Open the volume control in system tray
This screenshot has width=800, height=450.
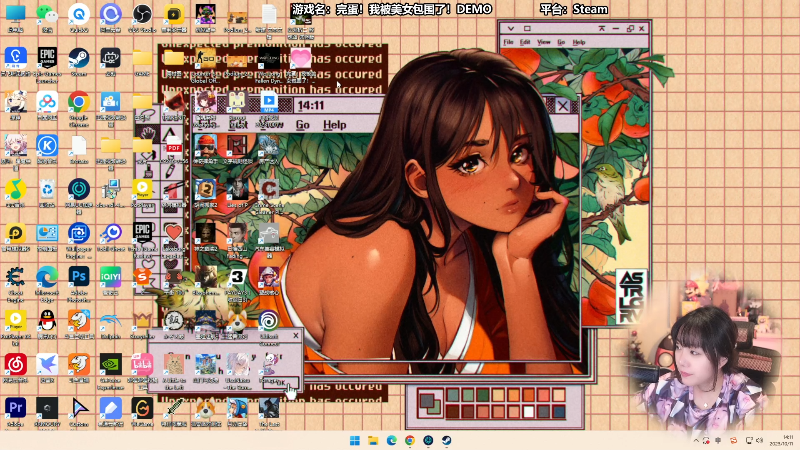pyautogui.click(x=760, y=440)
